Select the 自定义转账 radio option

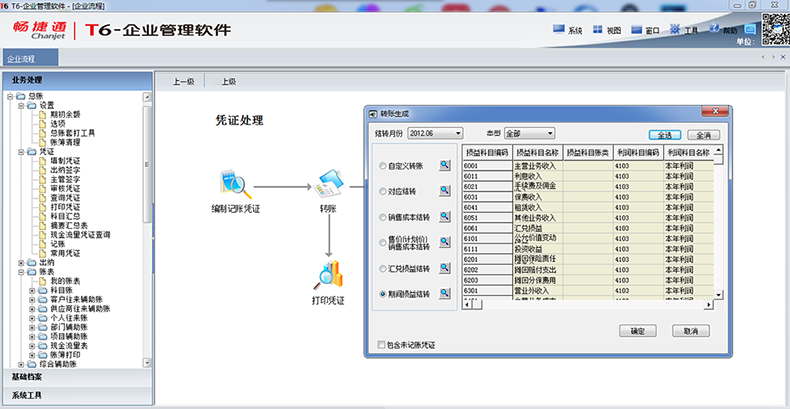(383, 166)
